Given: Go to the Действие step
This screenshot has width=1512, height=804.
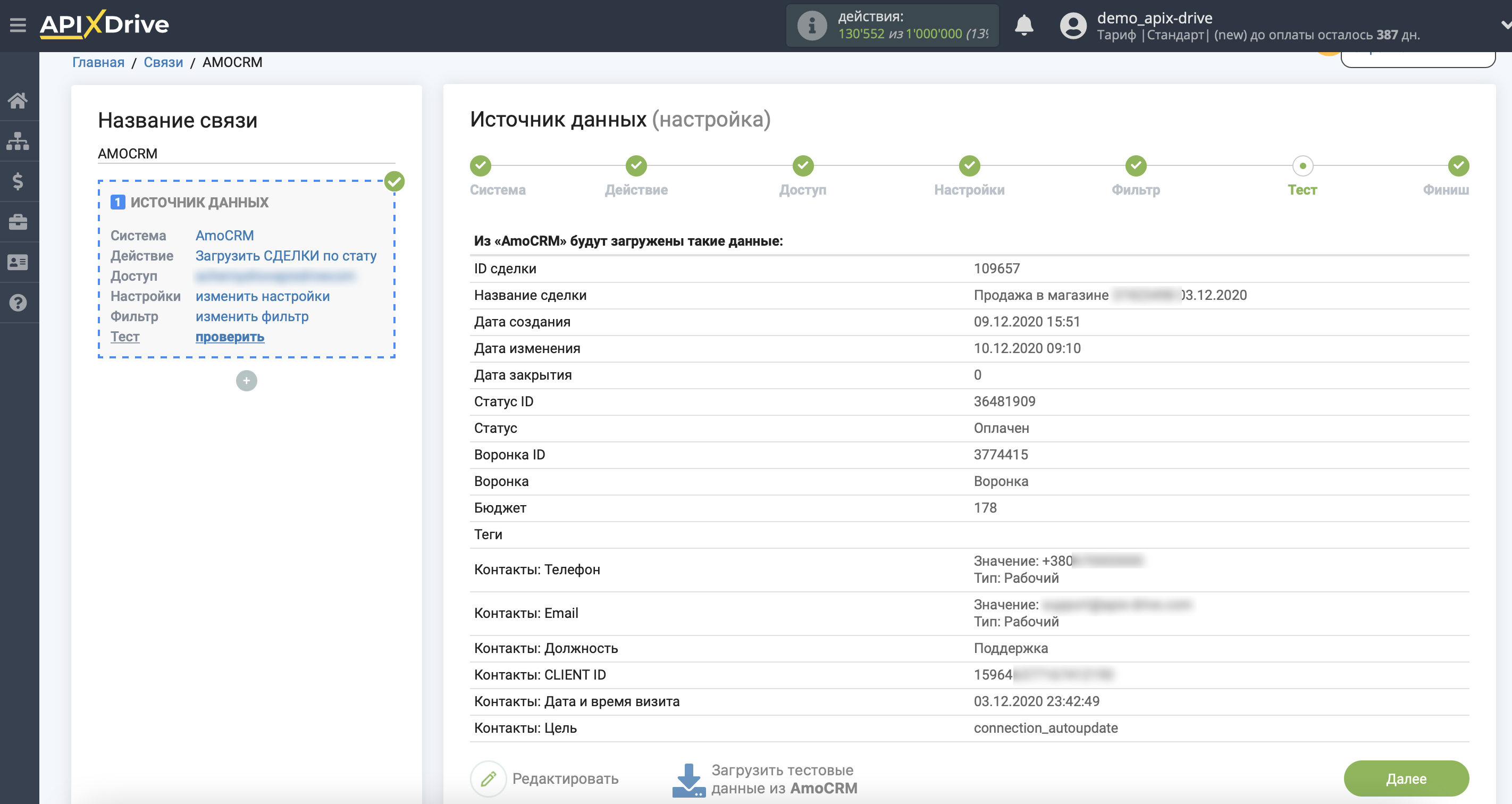Looking at the screenshot, I should [x=636, y=166].
